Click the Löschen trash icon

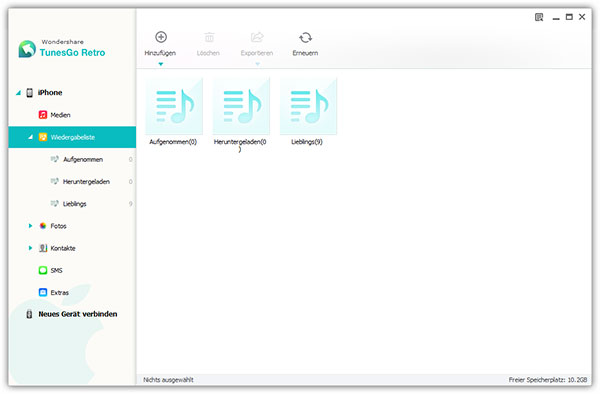(209, 37)
